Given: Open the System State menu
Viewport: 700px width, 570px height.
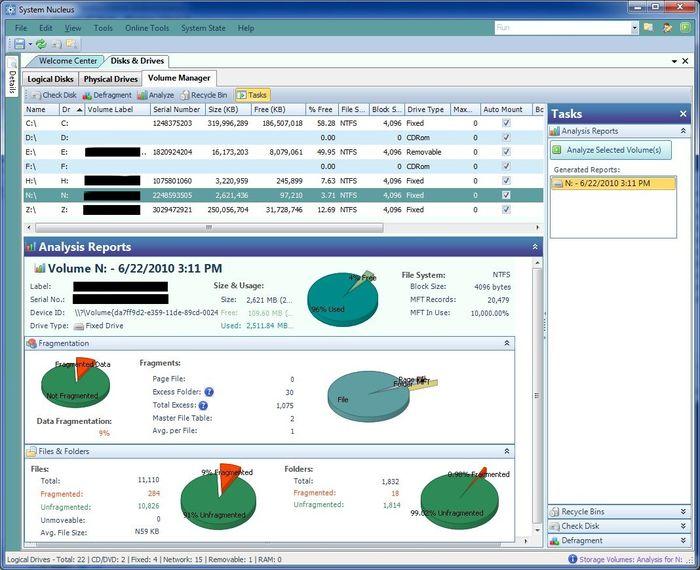Looking at the screenshot, I should [x=203, y=28].
